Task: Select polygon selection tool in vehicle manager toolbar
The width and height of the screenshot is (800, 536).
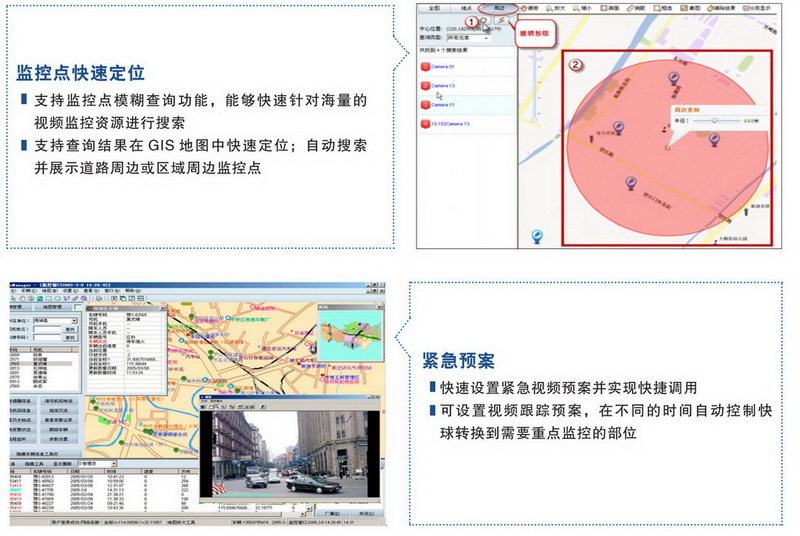Action: pos(67,298)
